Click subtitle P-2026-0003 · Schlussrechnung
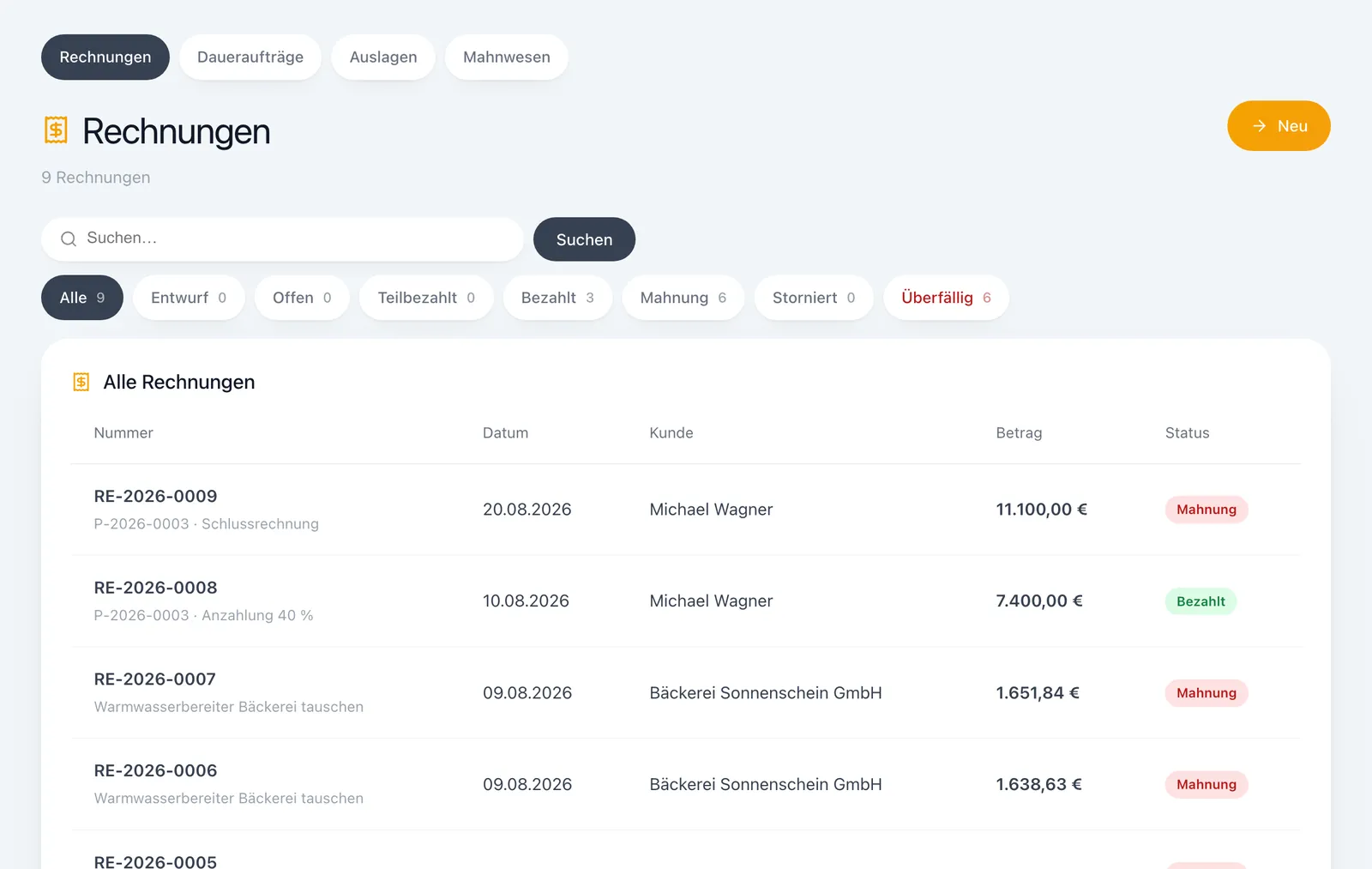The height and width of the screenshot is (869, 1372). 207,524
